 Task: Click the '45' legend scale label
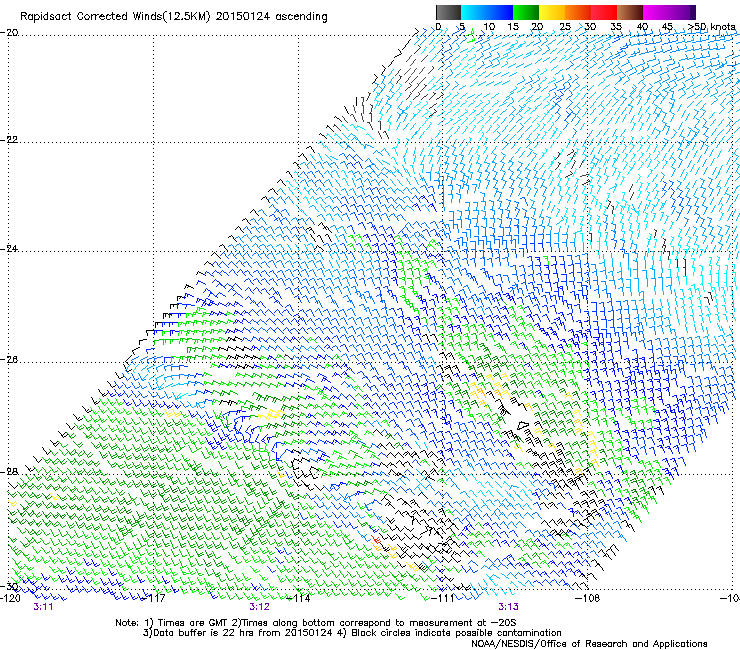tap(667, 27)
